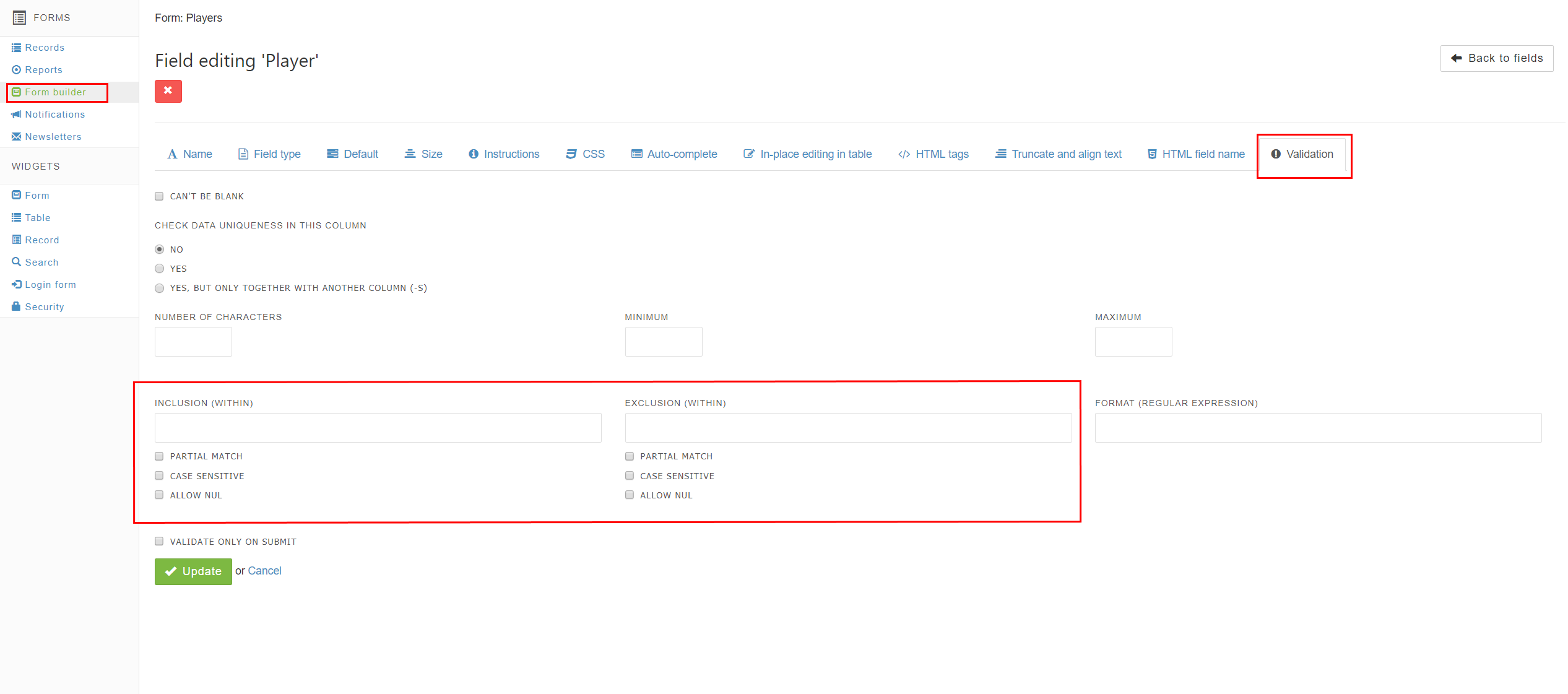Select Yes, only together with another column
This screenshot has height=694, width=1568.
[x=160, y=288]
